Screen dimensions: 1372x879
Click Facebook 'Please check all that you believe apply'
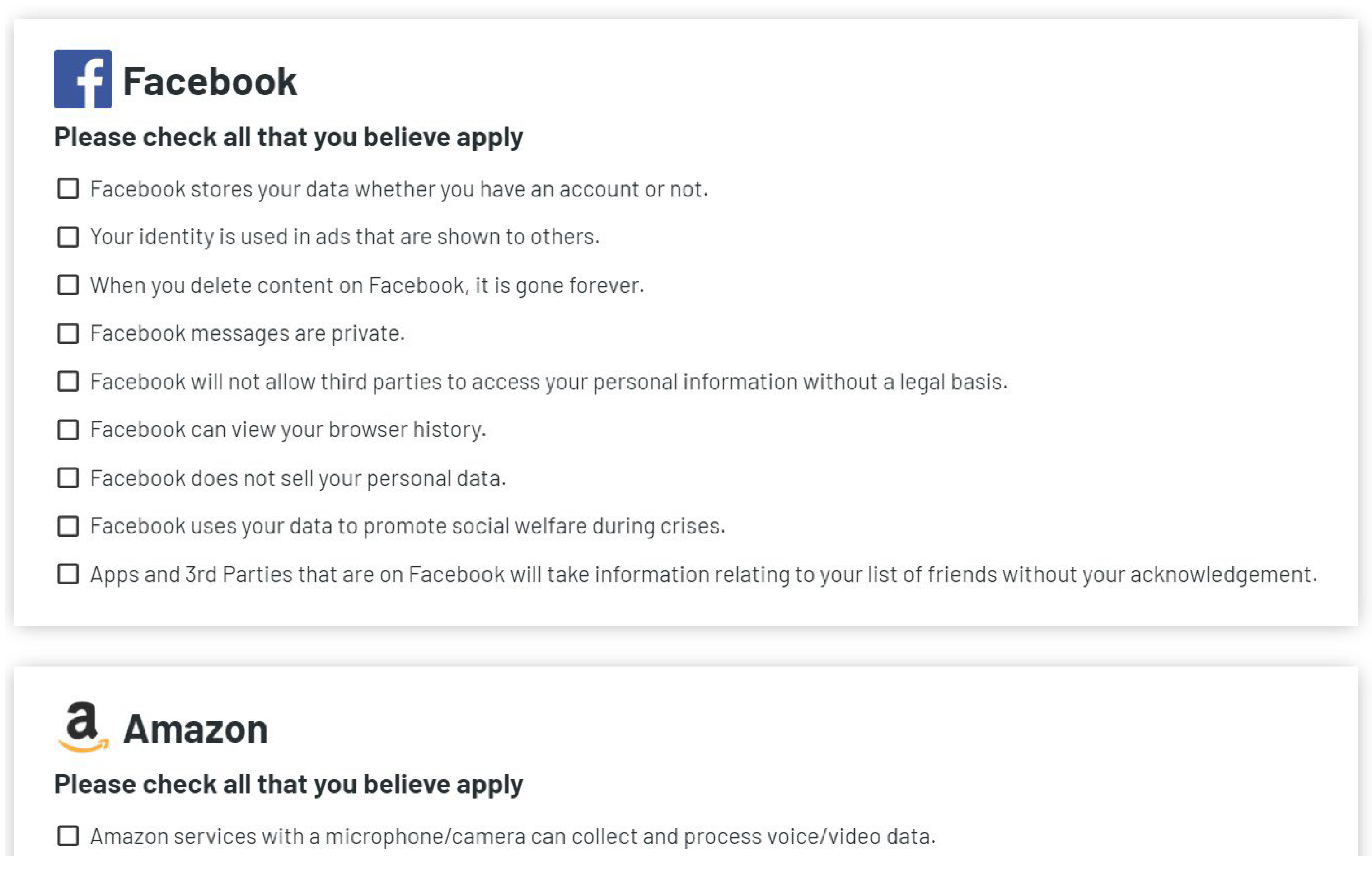click(288, 137)
